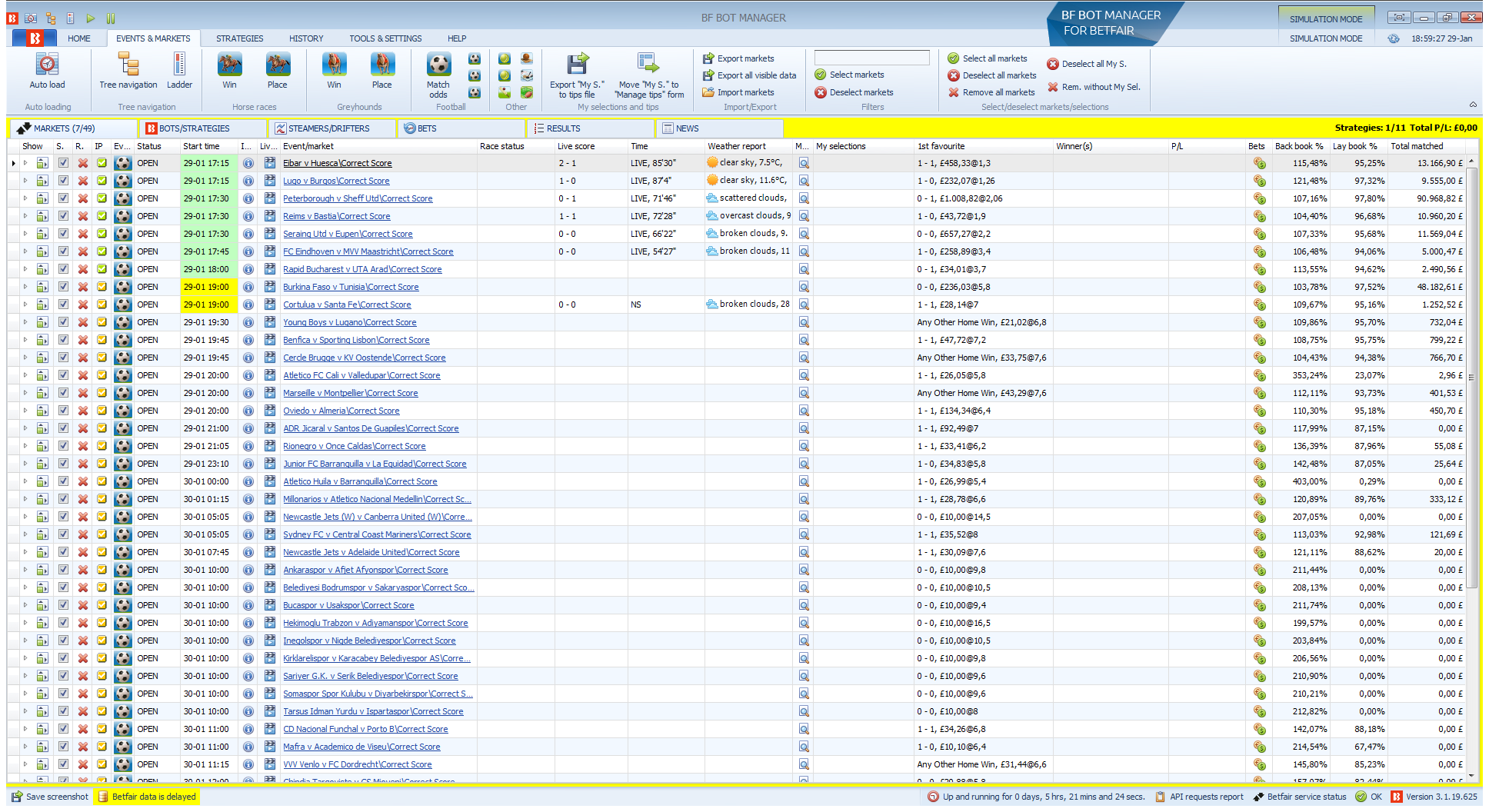Viewport: 1489px width, 812px height.
Task: Load Football Match odds markets
Action: click(438, 75)
